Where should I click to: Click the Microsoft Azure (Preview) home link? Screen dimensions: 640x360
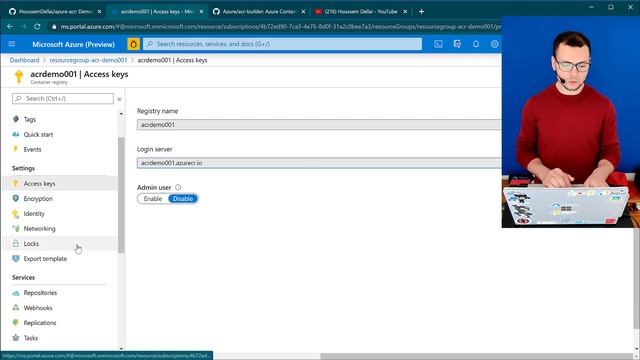73,44
